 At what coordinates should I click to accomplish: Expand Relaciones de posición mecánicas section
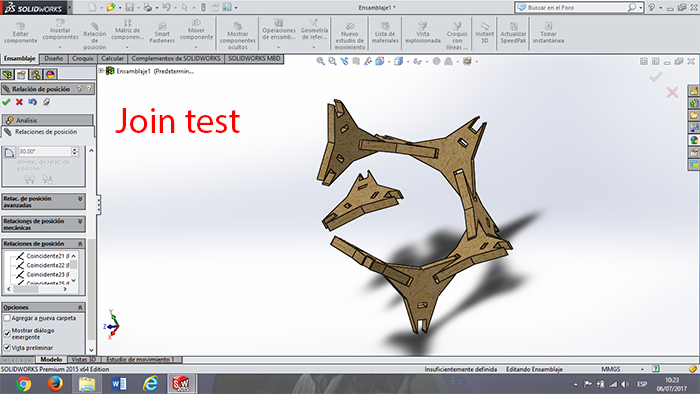(80, 221)
